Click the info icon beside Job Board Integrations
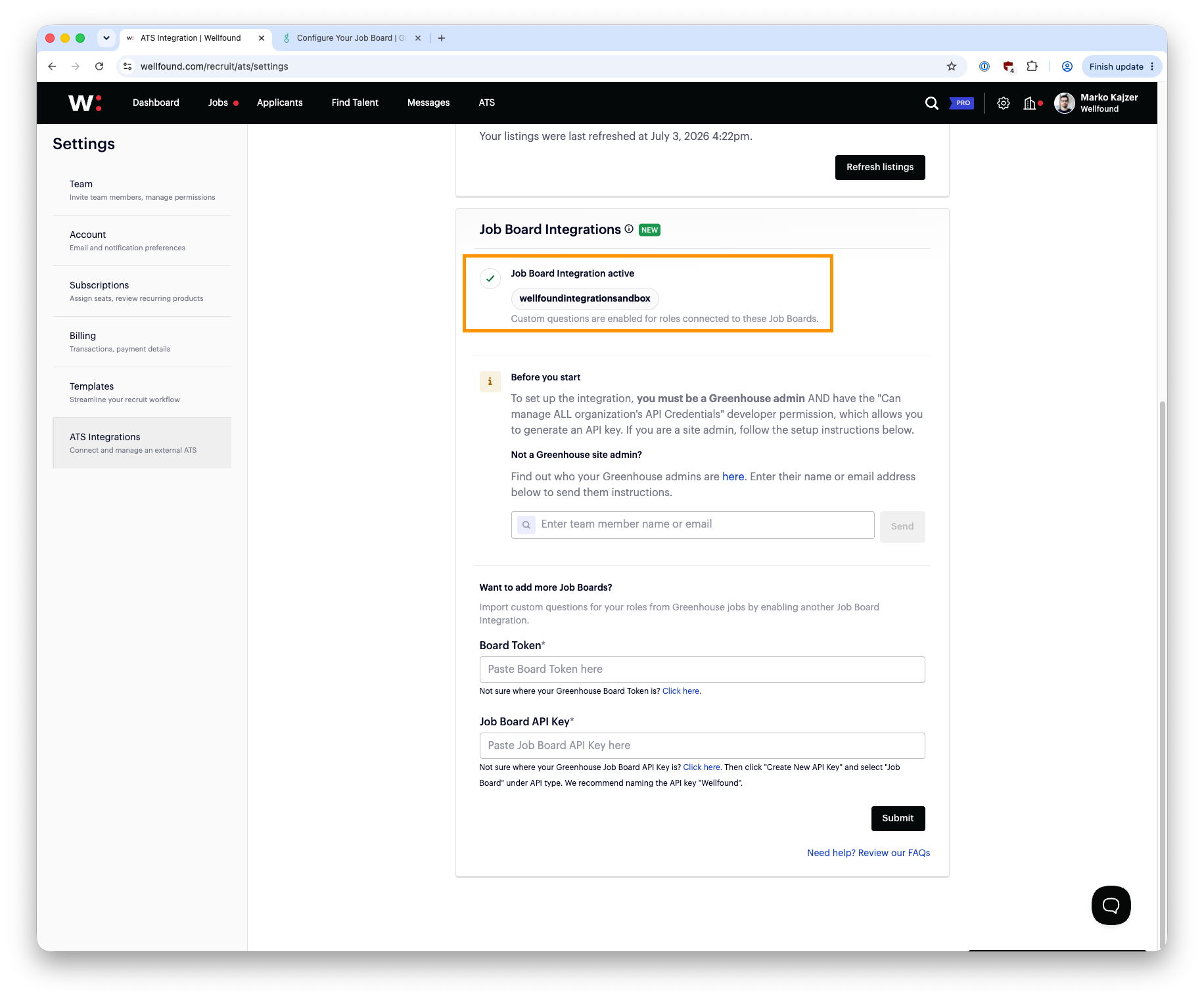Screen dimensions: 1204x1000 629,229
